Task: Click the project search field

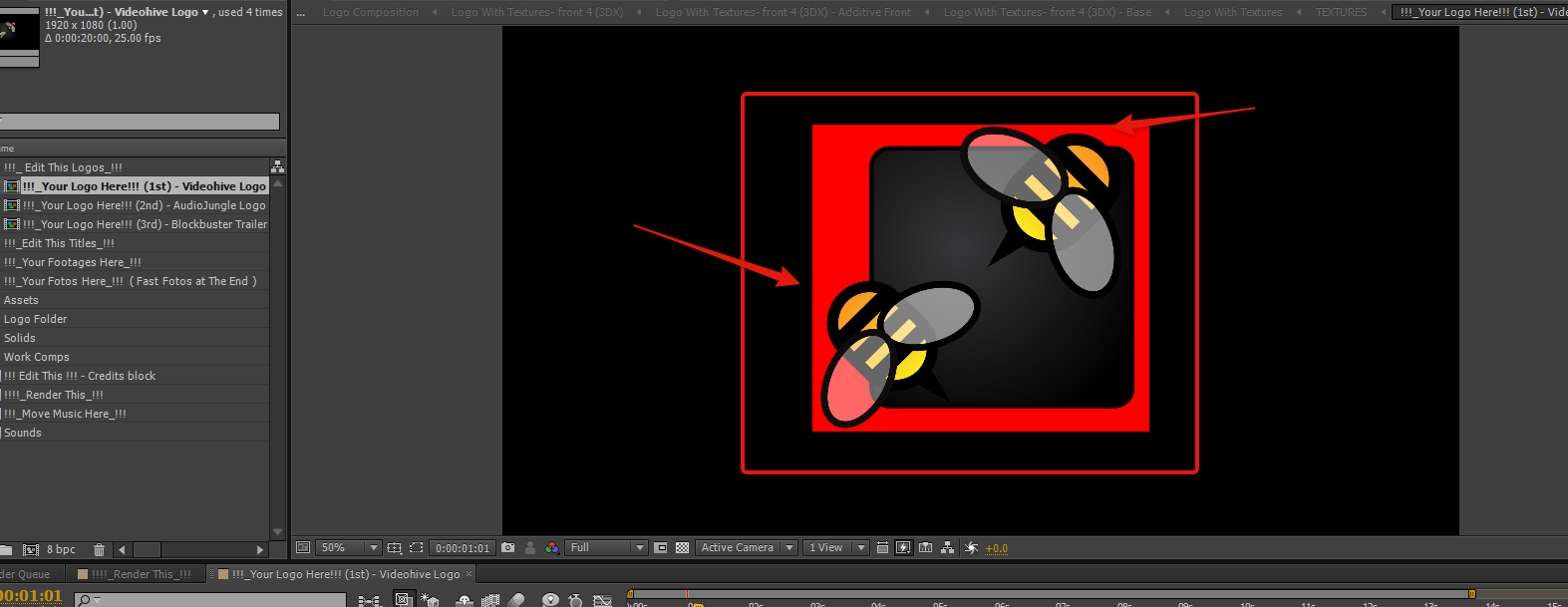Action: pos(140,122)
